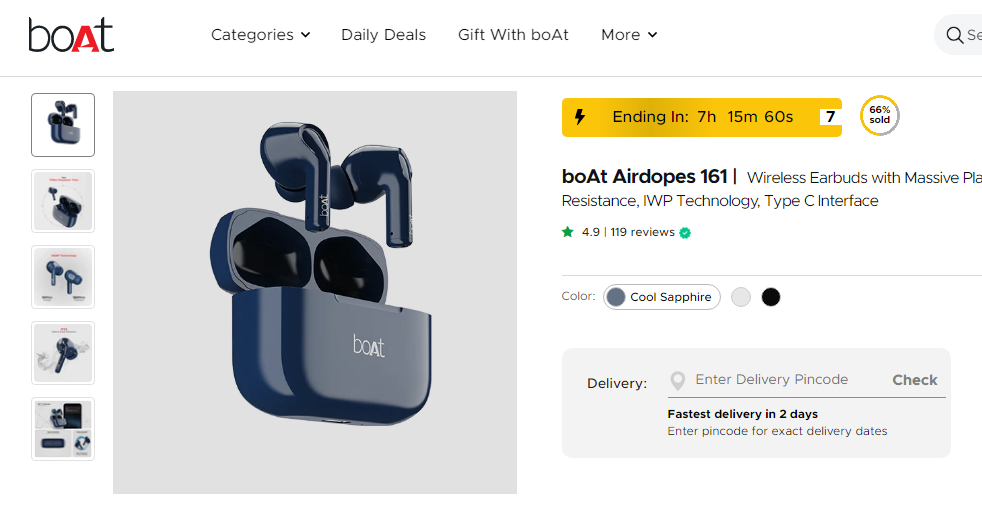982x526 pixels.
Task: Choose the white color swatch
Action: pos(741,297)
